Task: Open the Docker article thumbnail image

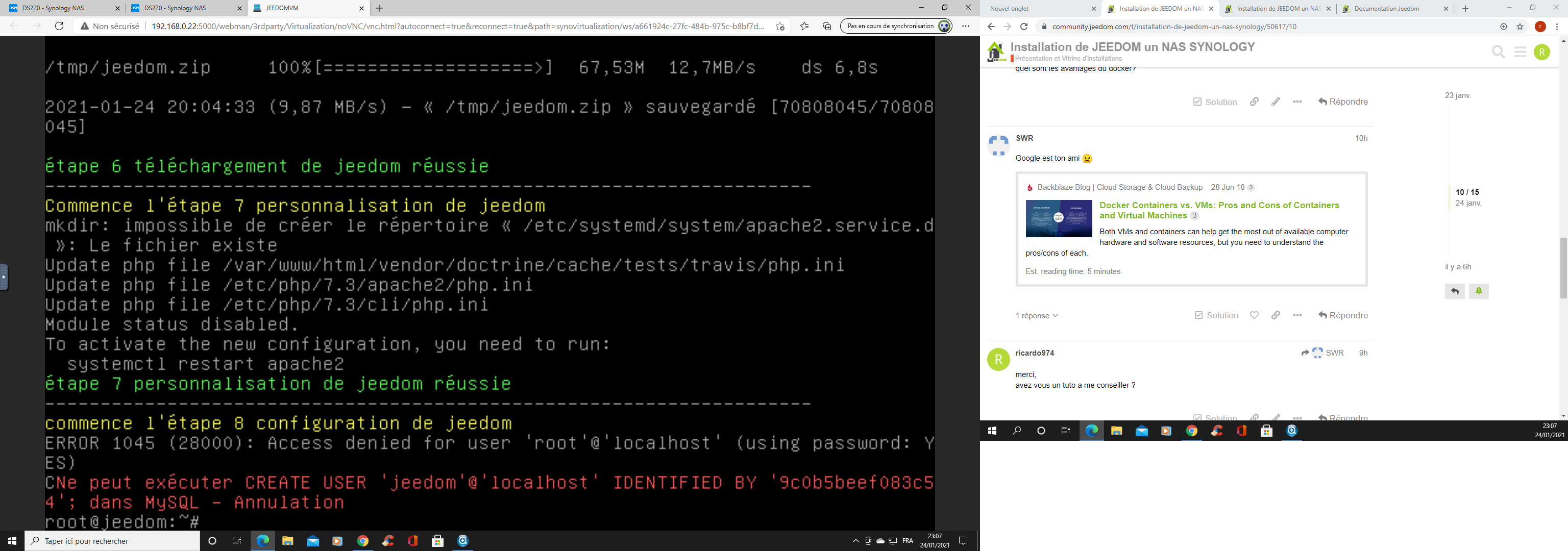Action: click(1059, 218)
